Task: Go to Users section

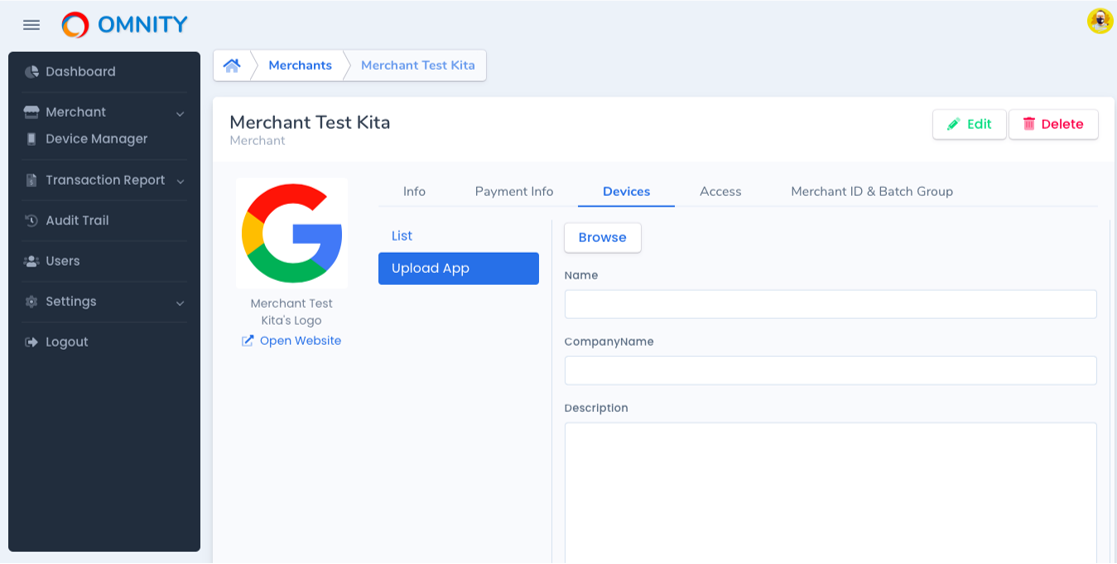Action: coord(62,261)
